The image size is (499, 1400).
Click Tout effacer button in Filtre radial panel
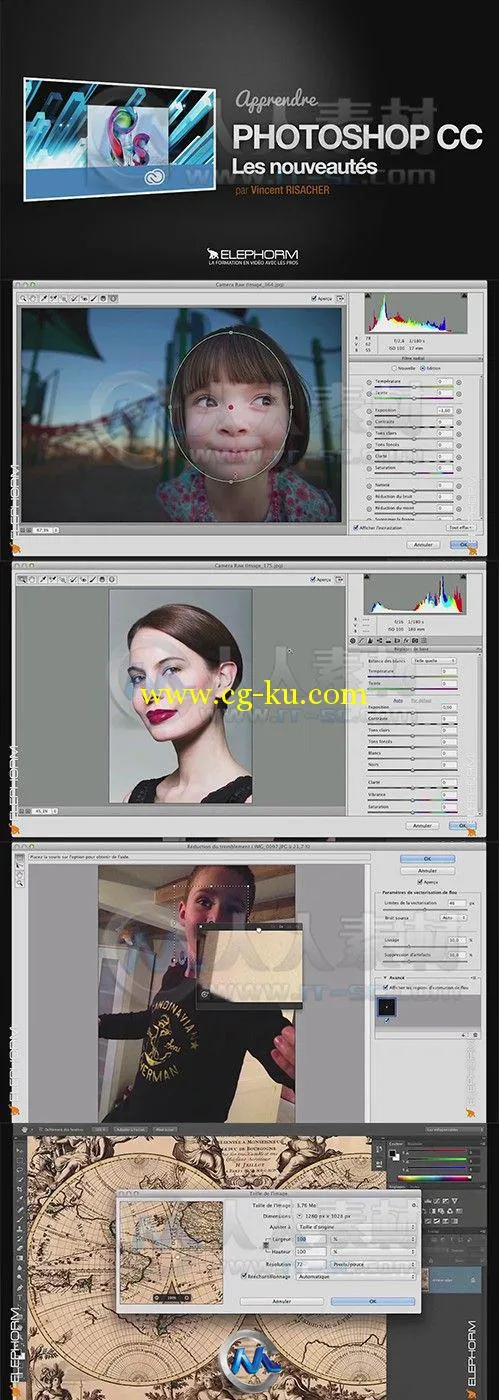(x=460, y=527)
